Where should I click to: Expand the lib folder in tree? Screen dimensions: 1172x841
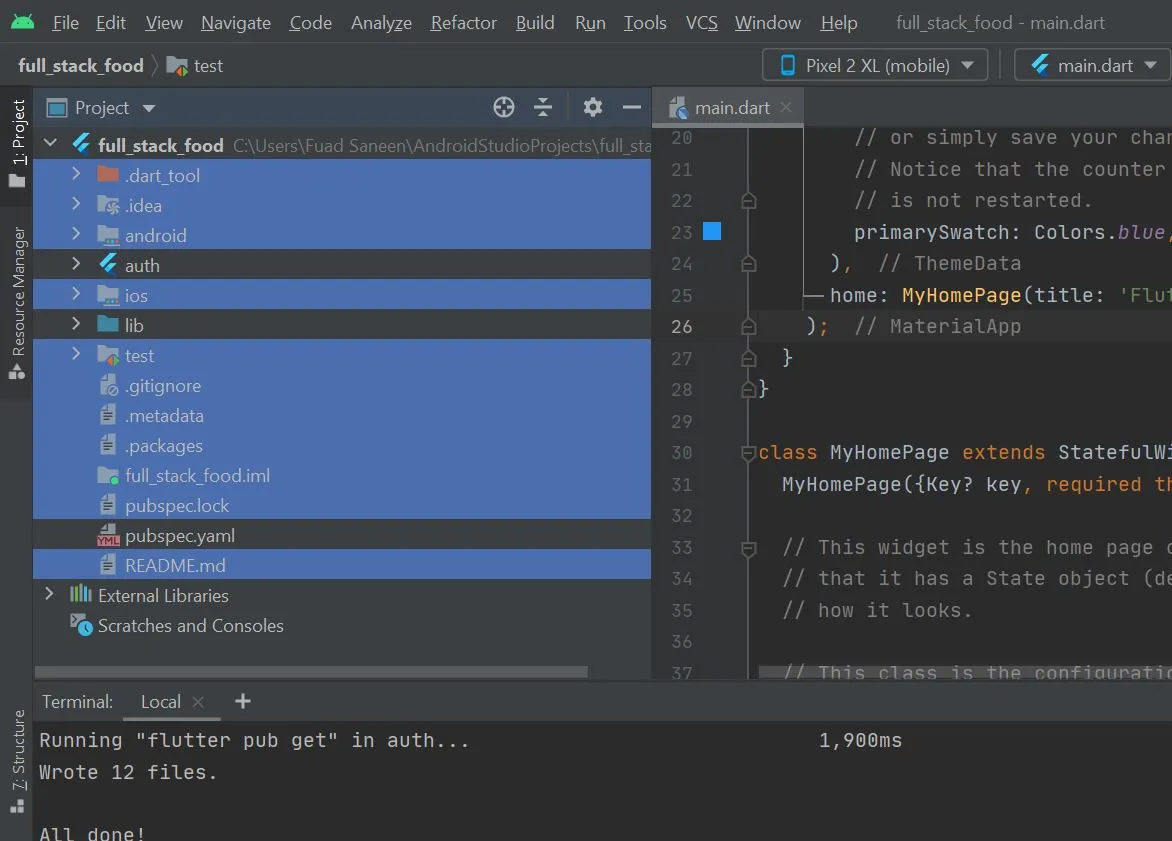pos(76,325)
